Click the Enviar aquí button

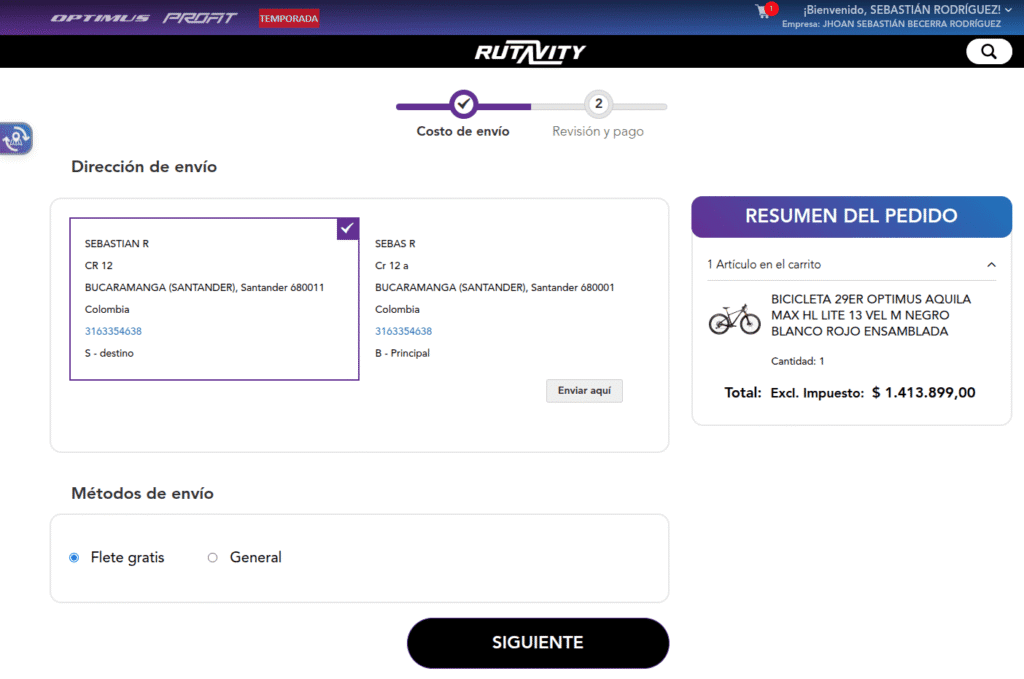(584, 391)
